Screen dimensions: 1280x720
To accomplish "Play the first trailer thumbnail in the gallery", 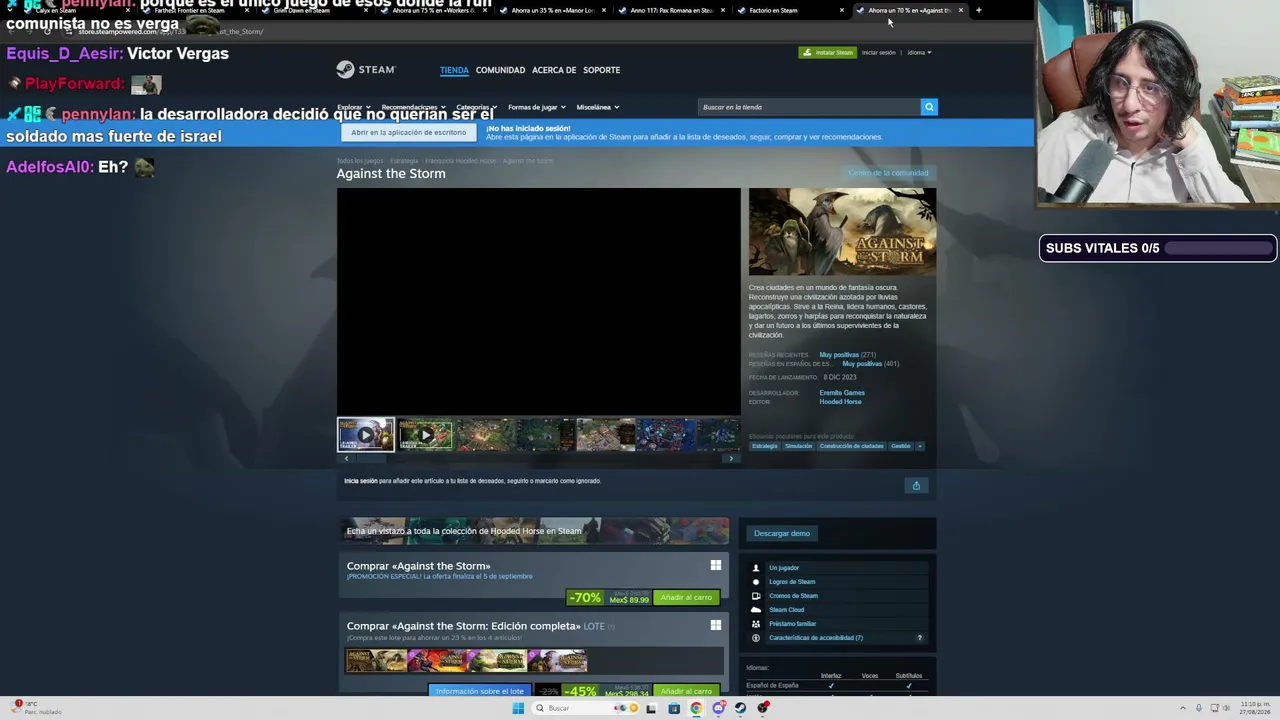I will 366,435.
